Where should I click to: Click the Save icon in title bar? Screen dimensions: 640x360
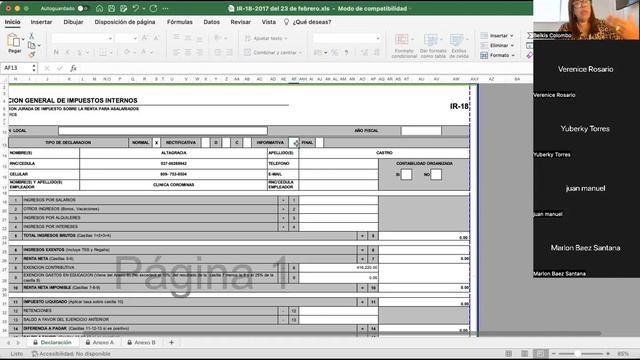point(111,8)
